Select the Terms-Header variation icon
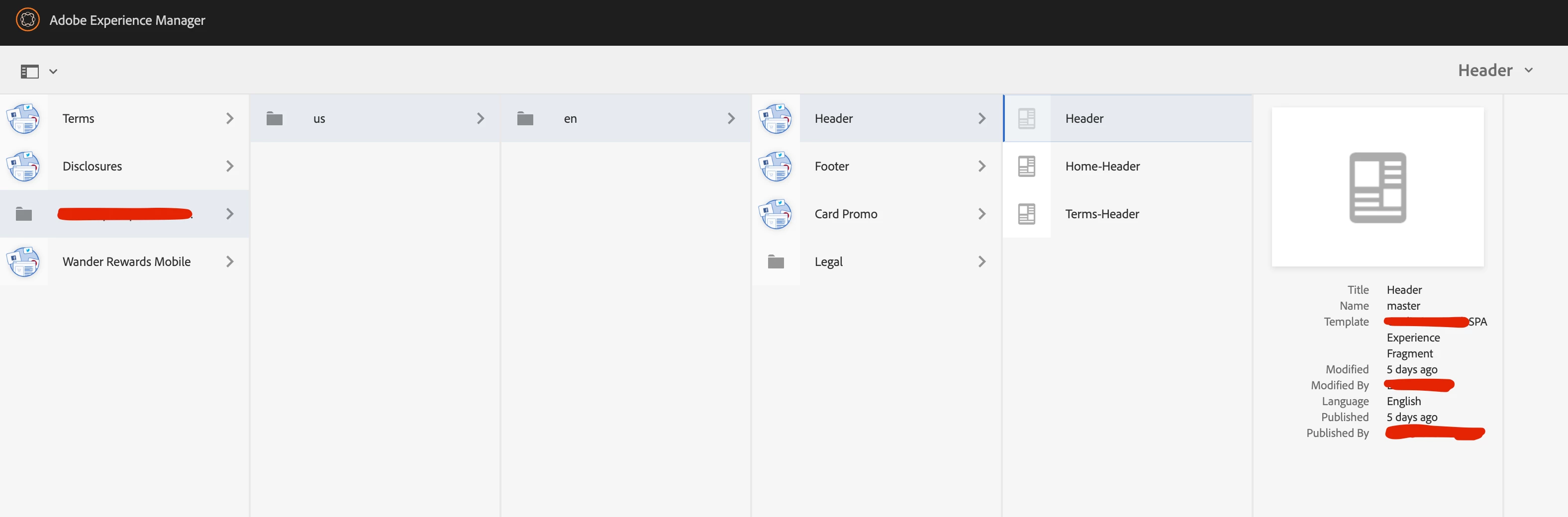The width and height of the screenshot is (1568, 517). click(1027, 214)
